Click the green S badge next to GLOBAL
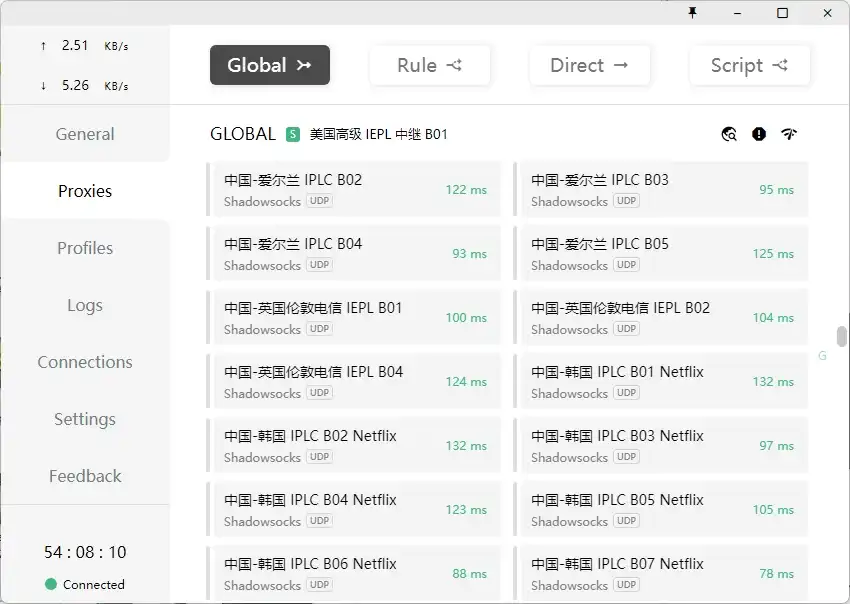The image size is (850, 604). pyautogui.click(x=293, y=134)
